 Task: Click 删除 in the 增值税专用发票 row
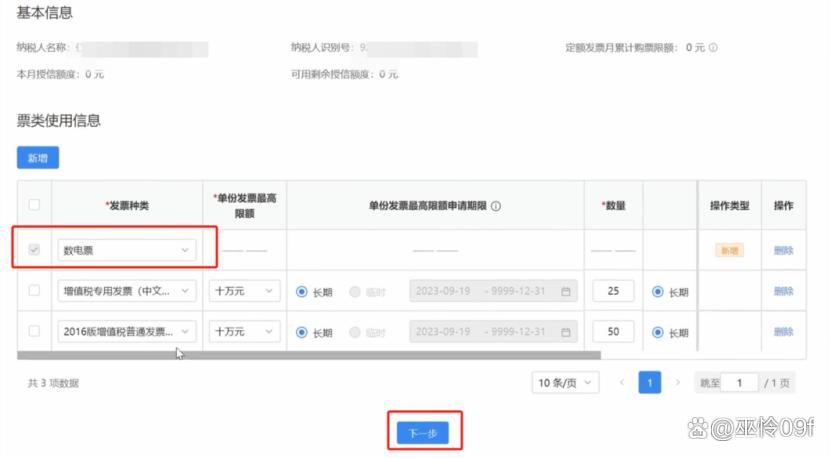(783, 290)
